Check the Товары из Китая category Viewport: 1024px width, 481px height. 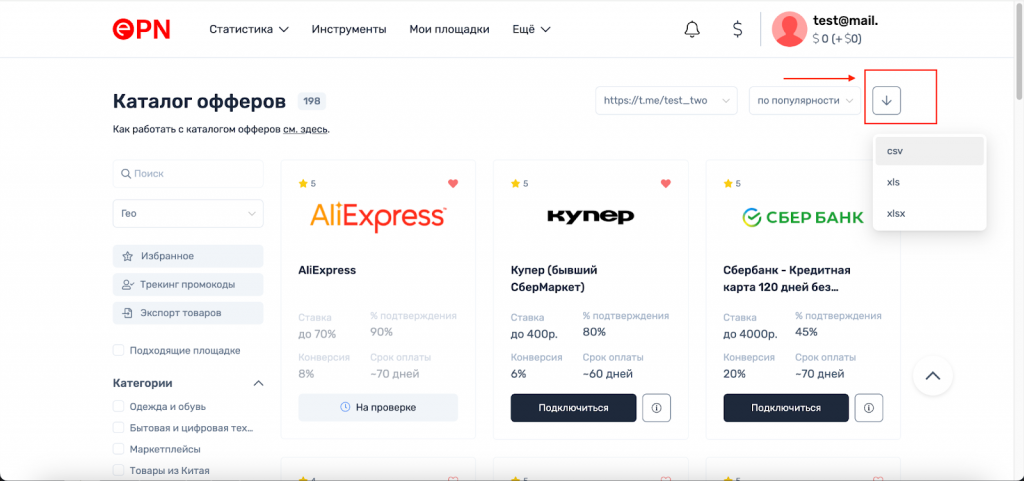pyautogui.click(x=118, y=470)
